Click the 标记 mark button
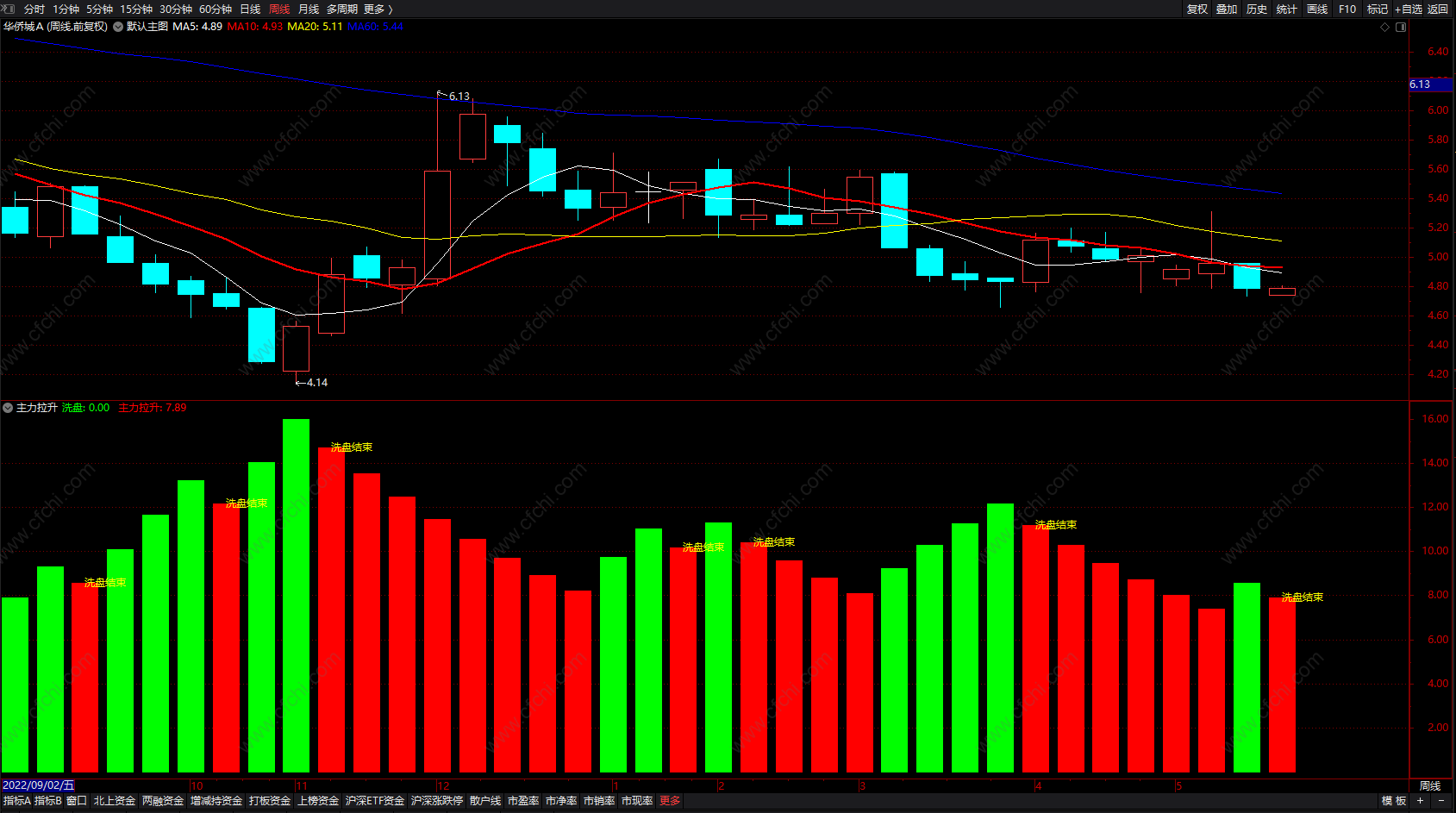 [x=1378, y=9]
